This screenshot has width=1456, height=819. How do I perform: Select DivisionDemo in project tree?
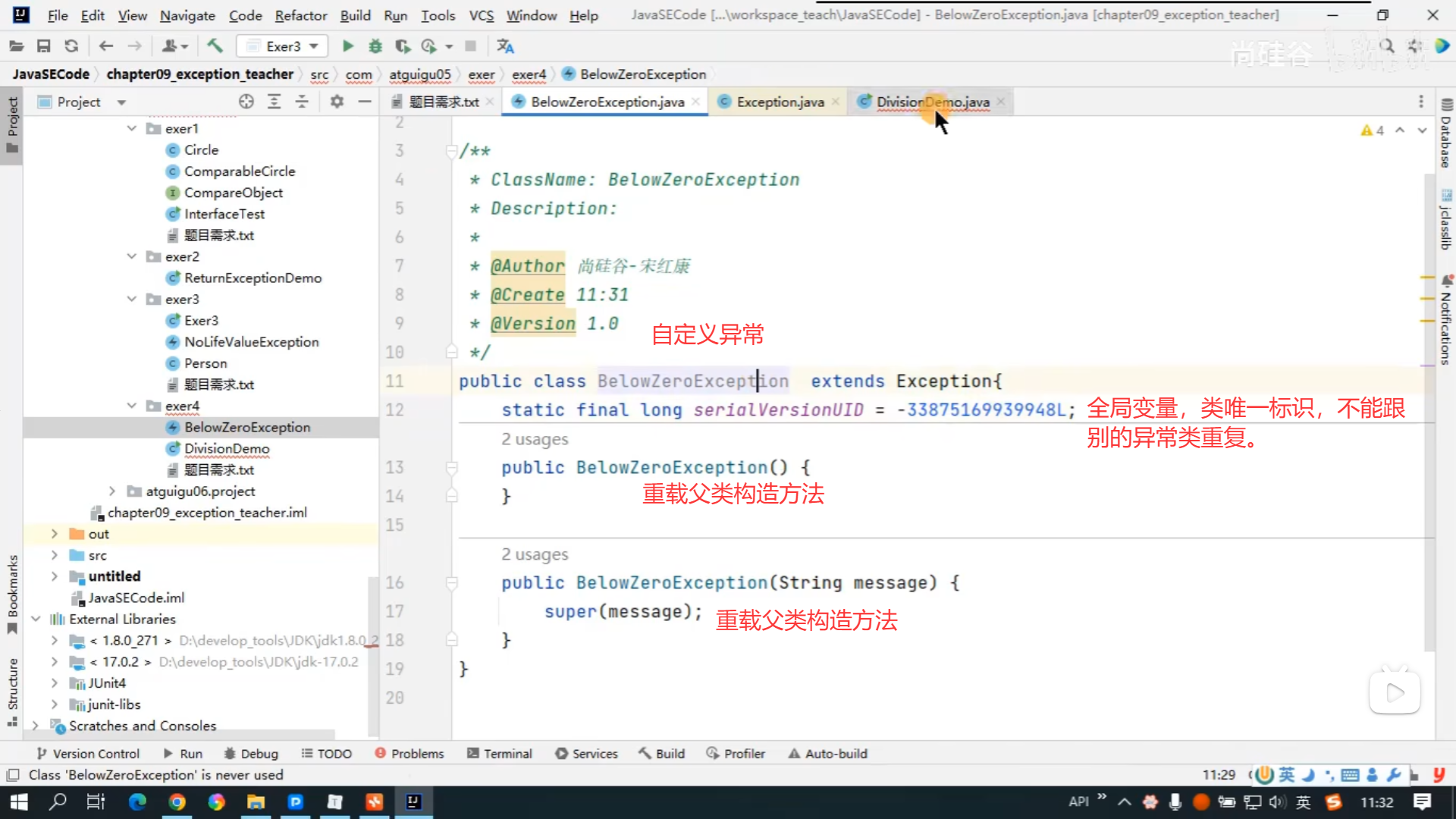(227, 448)
